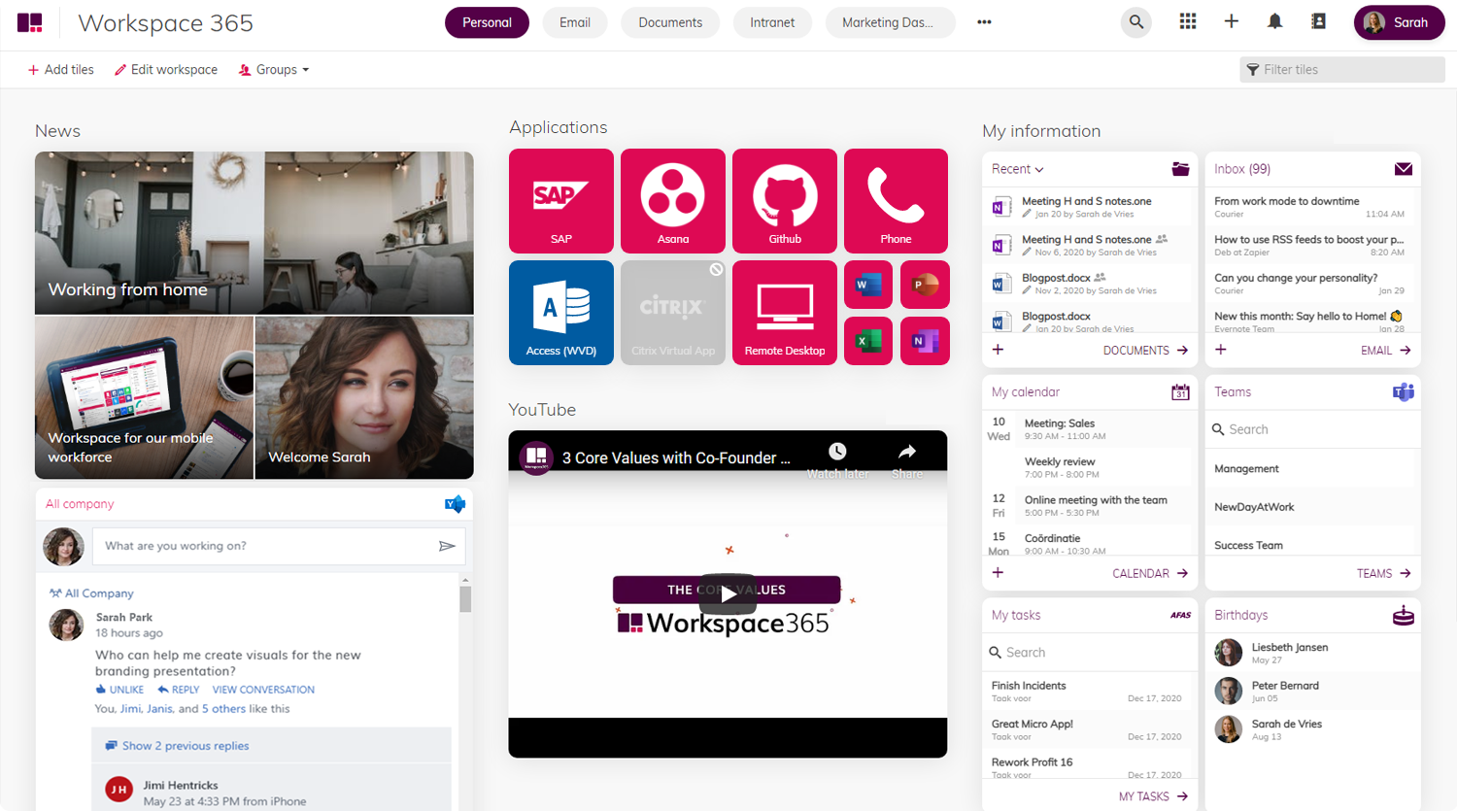Click Add tiles

pyautogui.click(x=60, y=70)
